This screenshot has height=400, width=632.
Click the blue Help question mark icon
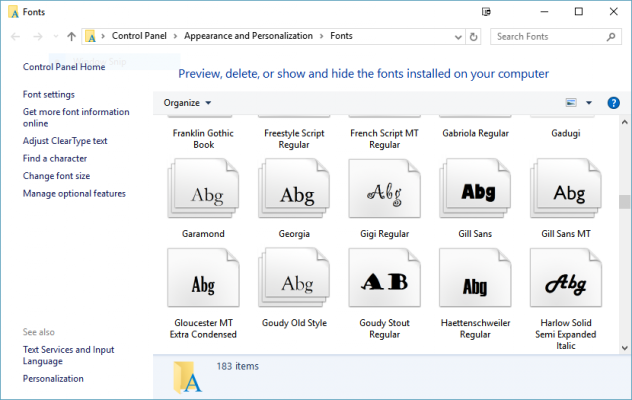click(x=613, y=103)
